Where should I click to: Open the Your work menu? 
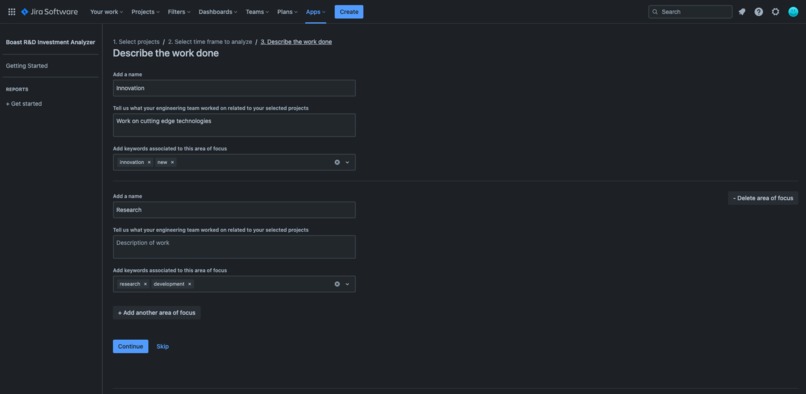106,12
